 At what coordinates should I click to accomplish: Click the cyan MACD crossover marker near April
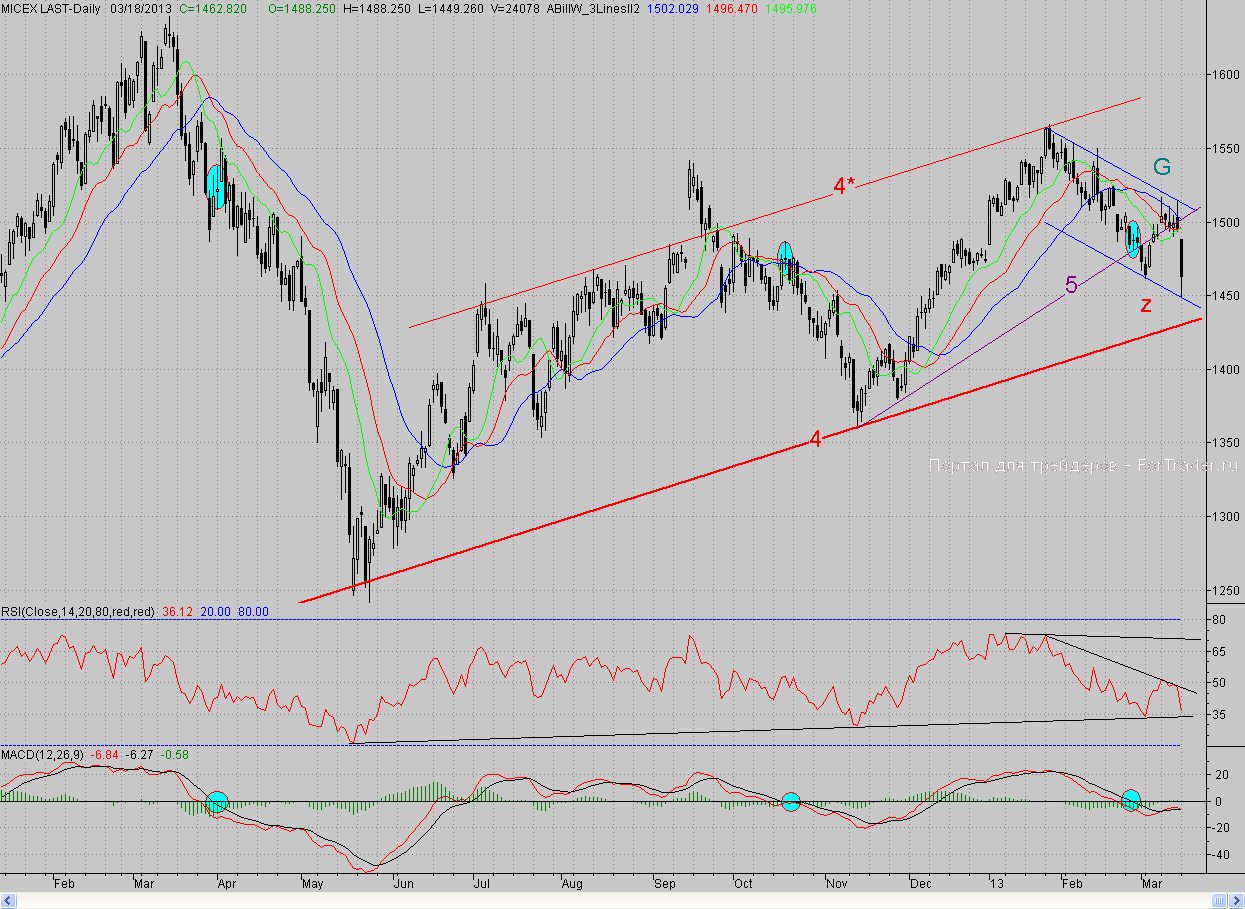(x=216, y=801)
